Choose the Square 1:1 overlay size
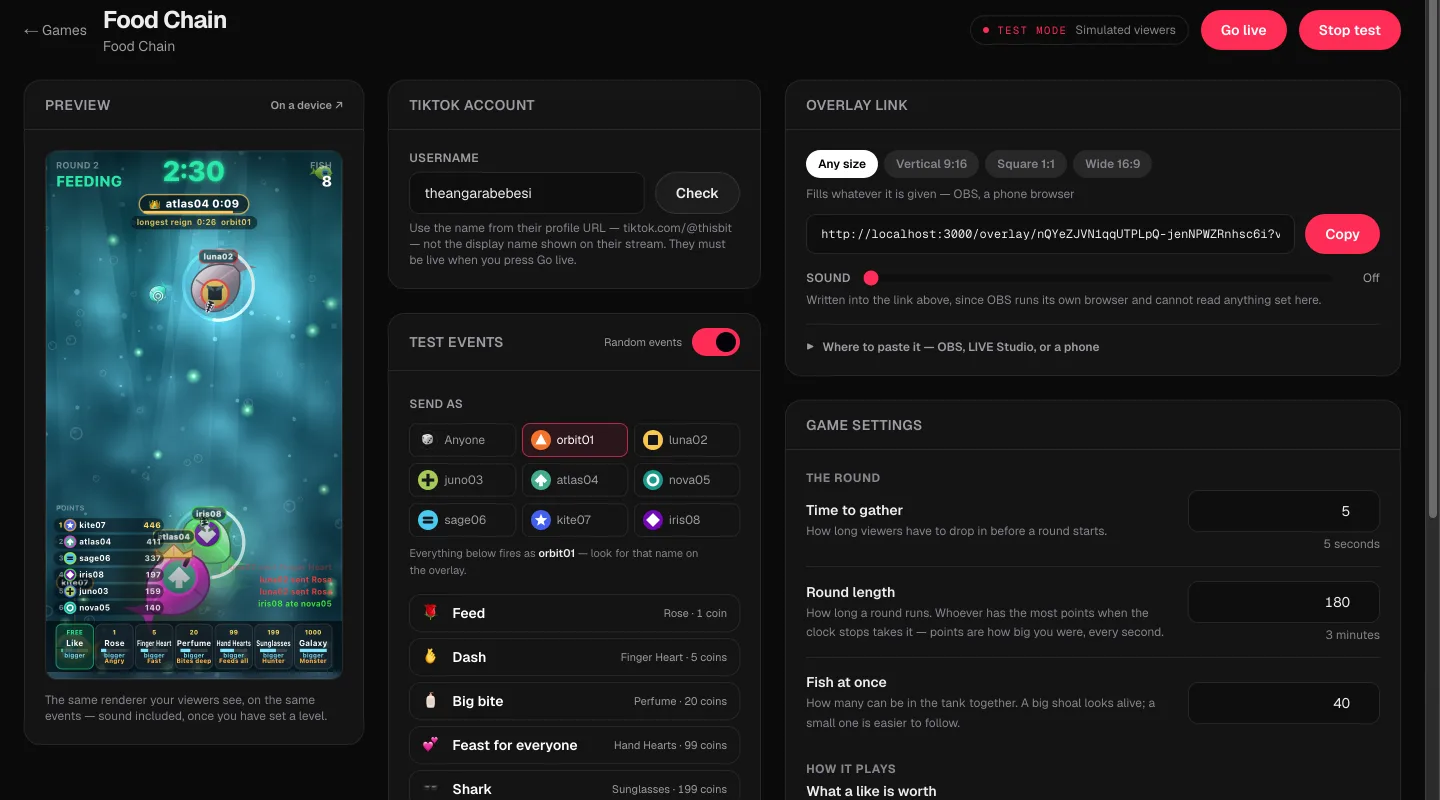This screenshot has width=1440, height=800. tap(1026, 164)
